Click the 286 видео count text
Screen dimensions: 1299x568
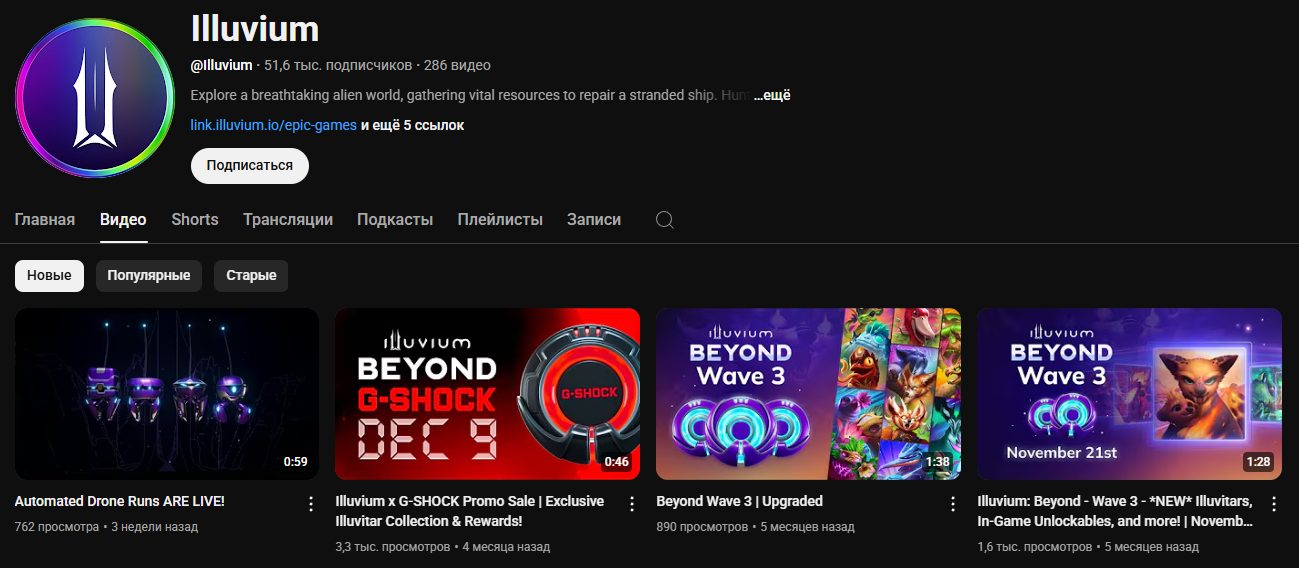click(x=457, y=65)
